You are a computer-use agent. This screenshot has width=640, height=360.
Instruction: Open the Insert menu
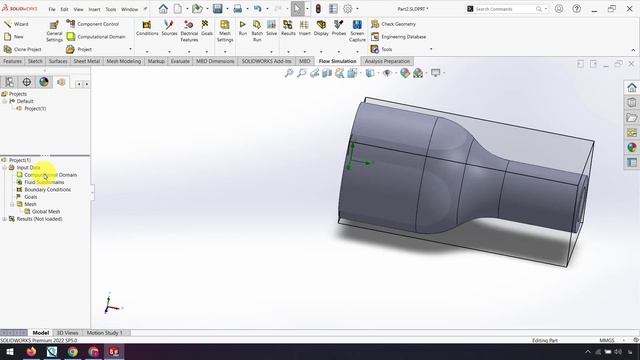(94, 9)
